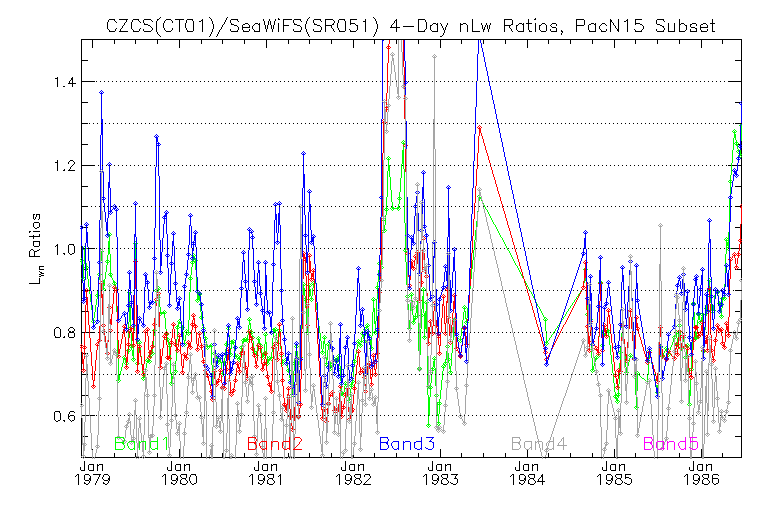Image resolution: width=768 pixels, height=512 pixels.
Task: Click the 1.2 y-axis tick value
Action: 64,166
